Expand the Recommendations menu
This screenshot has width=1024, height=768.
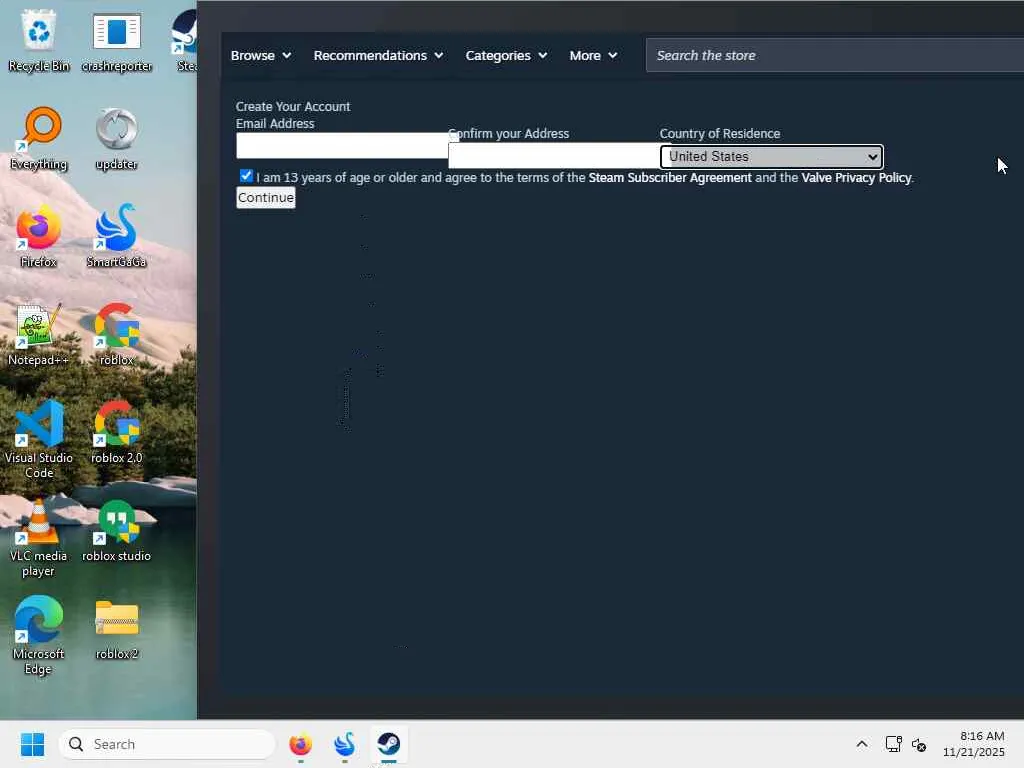(x=378, y=56)
